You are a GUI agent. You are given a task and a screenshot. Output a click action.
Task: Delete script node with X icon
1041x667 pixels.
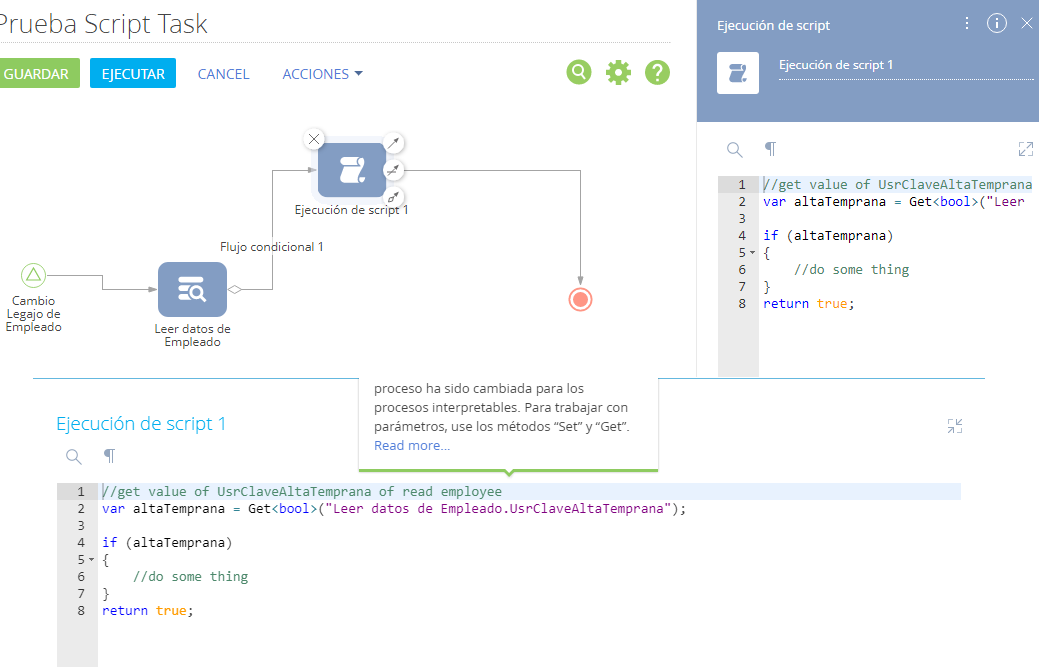314,139
